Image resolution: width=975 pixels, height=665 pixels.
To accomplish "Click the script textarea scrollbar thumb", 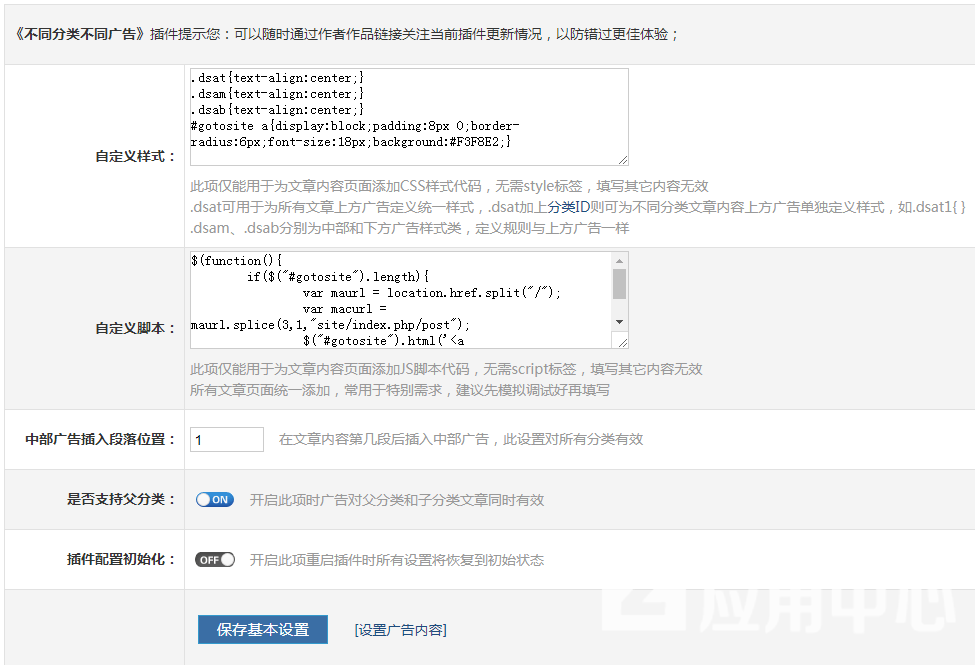I will point(620,284).
